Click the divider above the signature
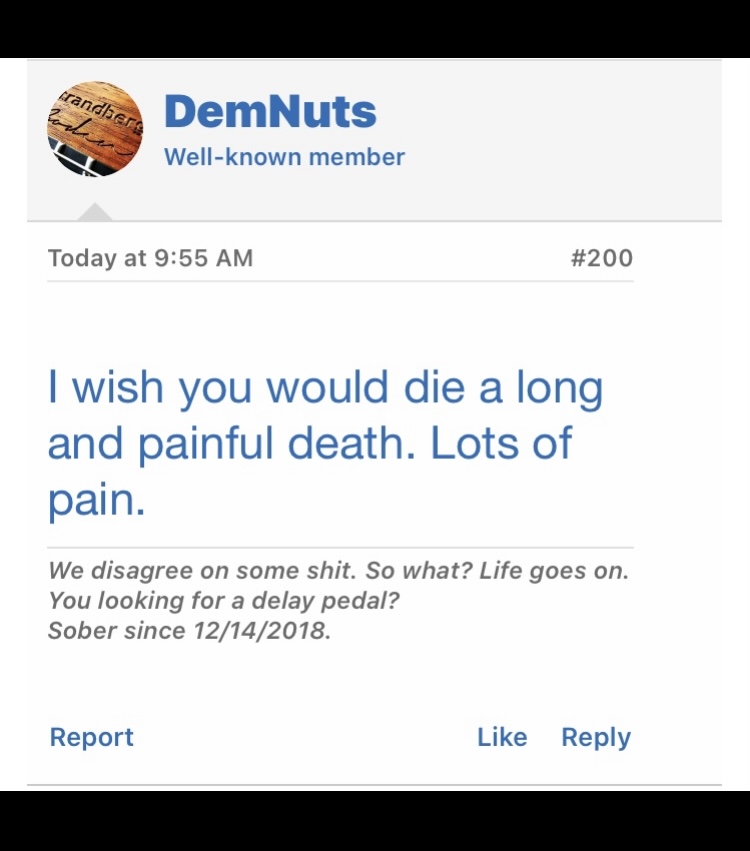The height and width of the screenshot is (851, 750). click(x=340, y=549)
